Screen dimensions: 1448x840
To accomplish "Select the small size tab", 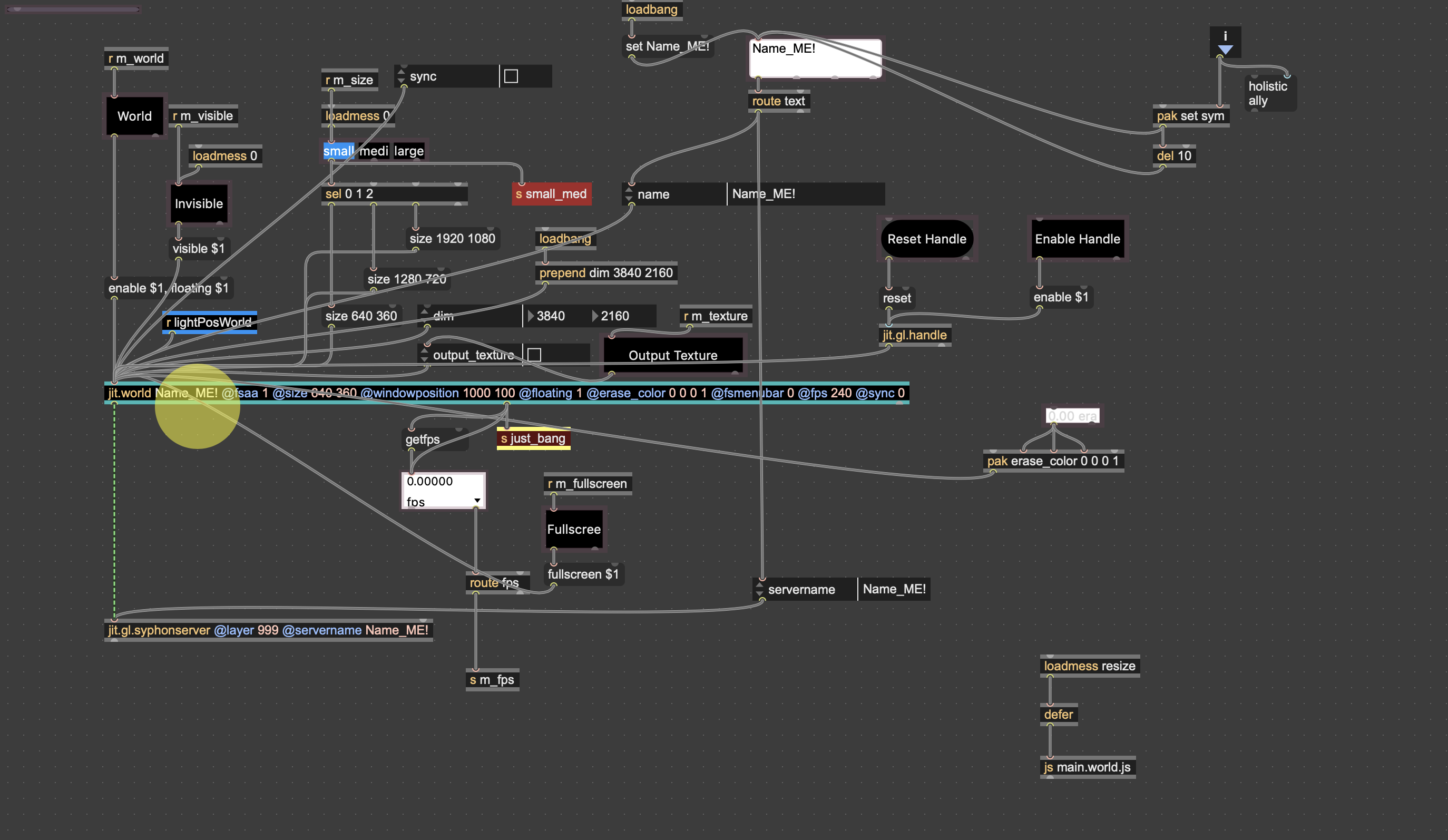I will click(x=338, y=151).
